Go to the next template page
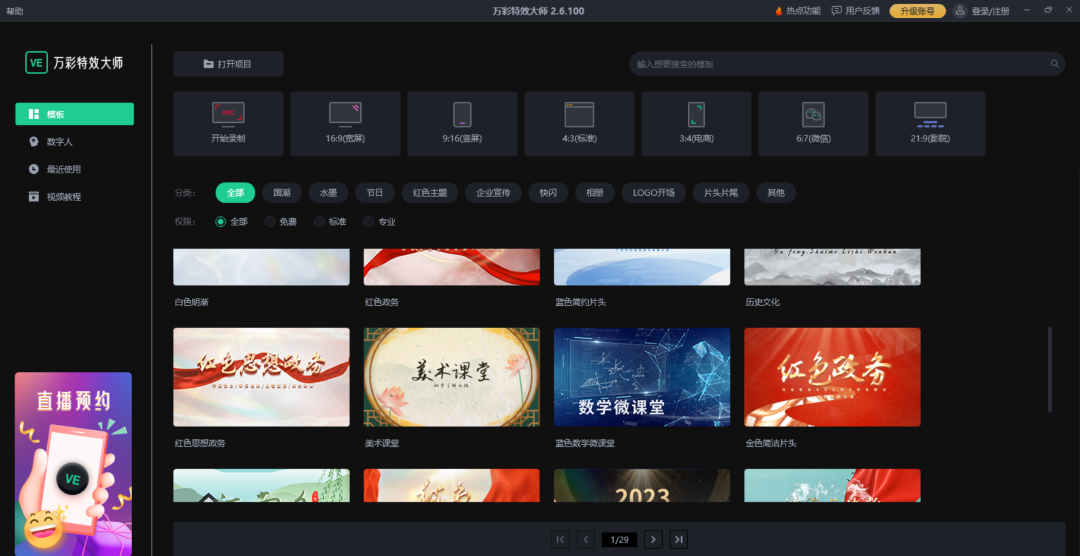This screenshot has width=1080, height=556. pos(654,539)
